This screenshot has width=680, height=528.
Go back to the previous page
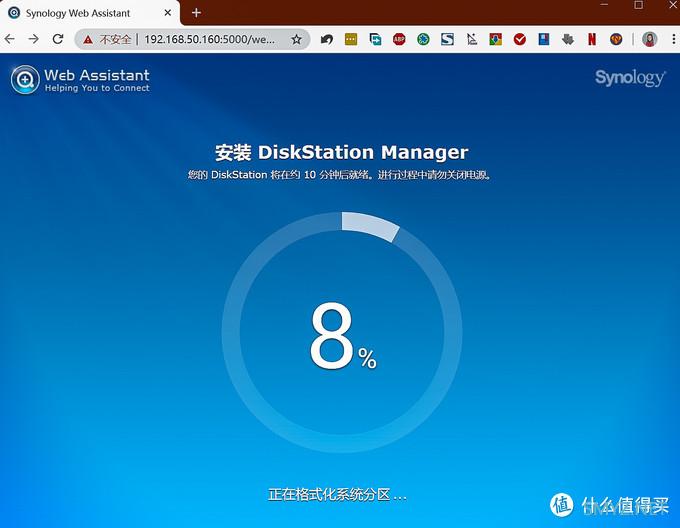[10, 39]
